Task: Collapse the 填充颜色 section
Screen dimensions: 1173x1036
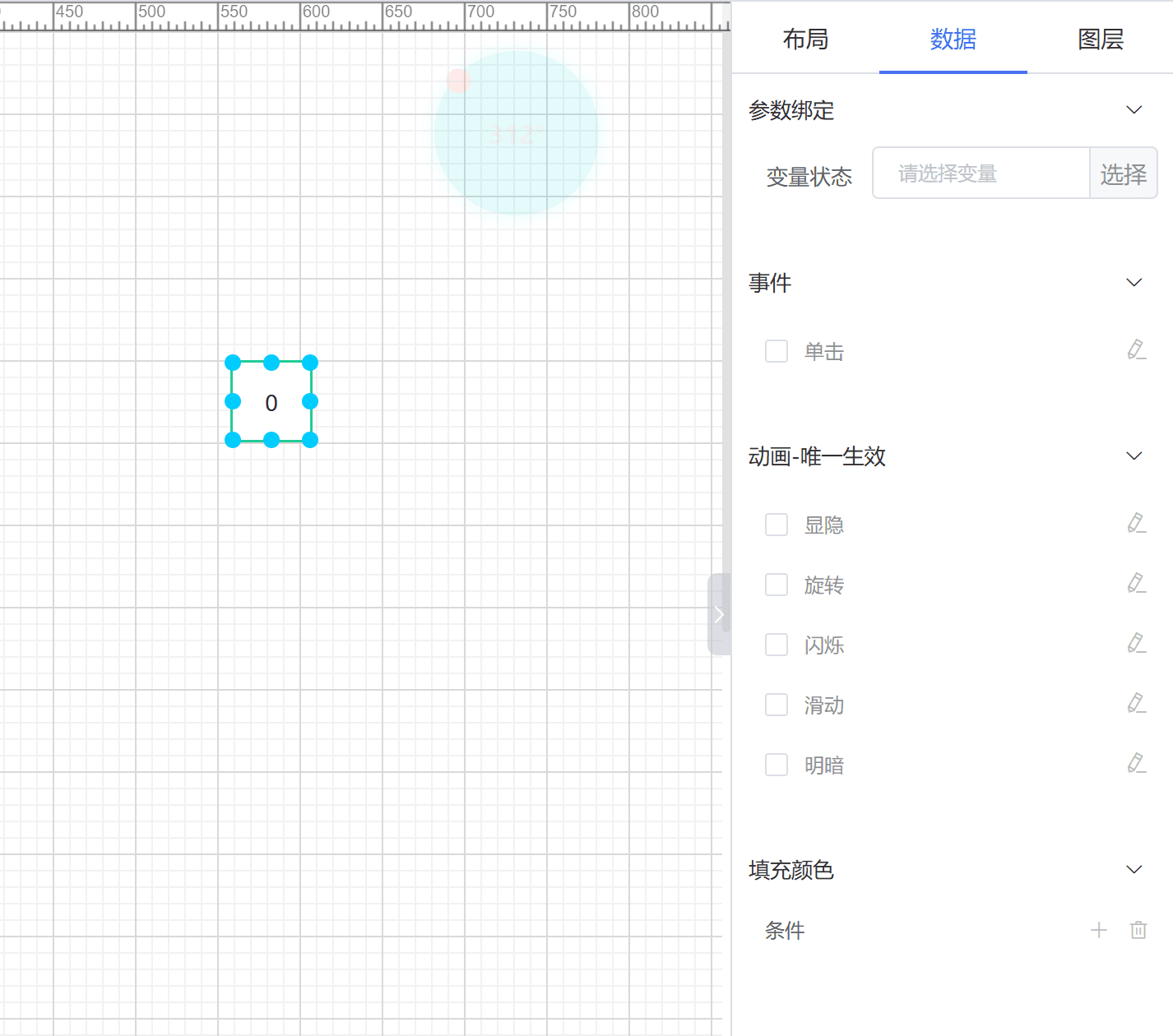Action: coord(1134,870)
